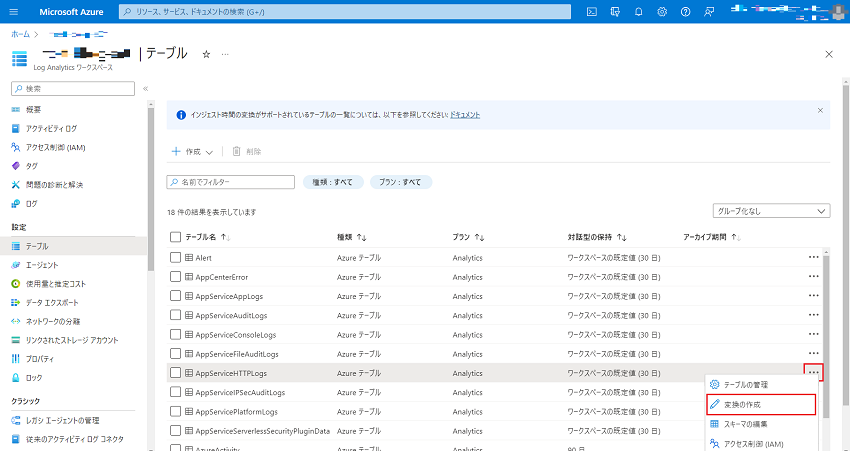Open the グループ化なし grouping dropdown
Image resolution: width=850 pixels, height=451 pixels.
pos(771,211)
